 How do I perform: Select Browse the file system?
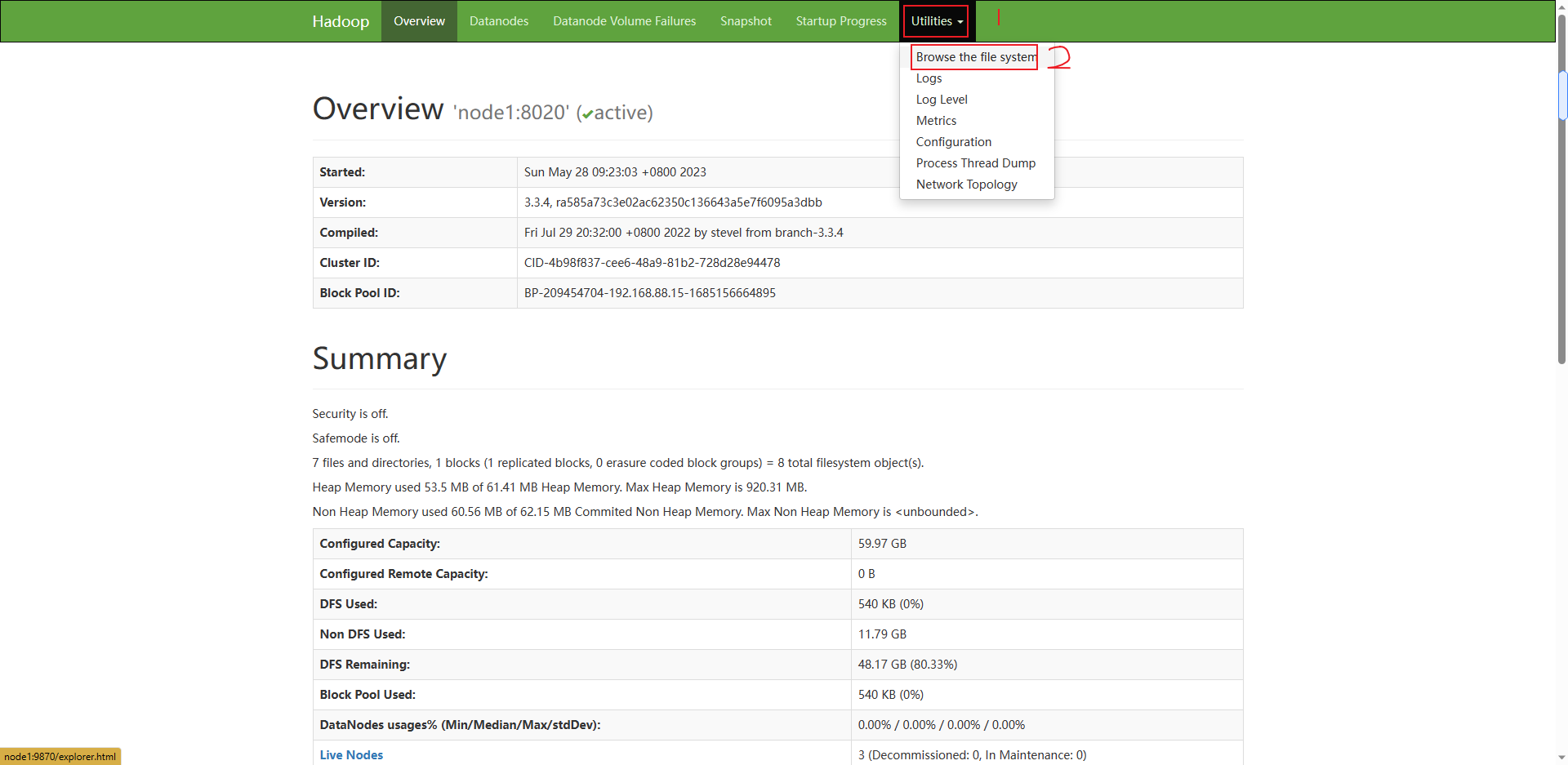pyautogui.click(x=976, y=57)
